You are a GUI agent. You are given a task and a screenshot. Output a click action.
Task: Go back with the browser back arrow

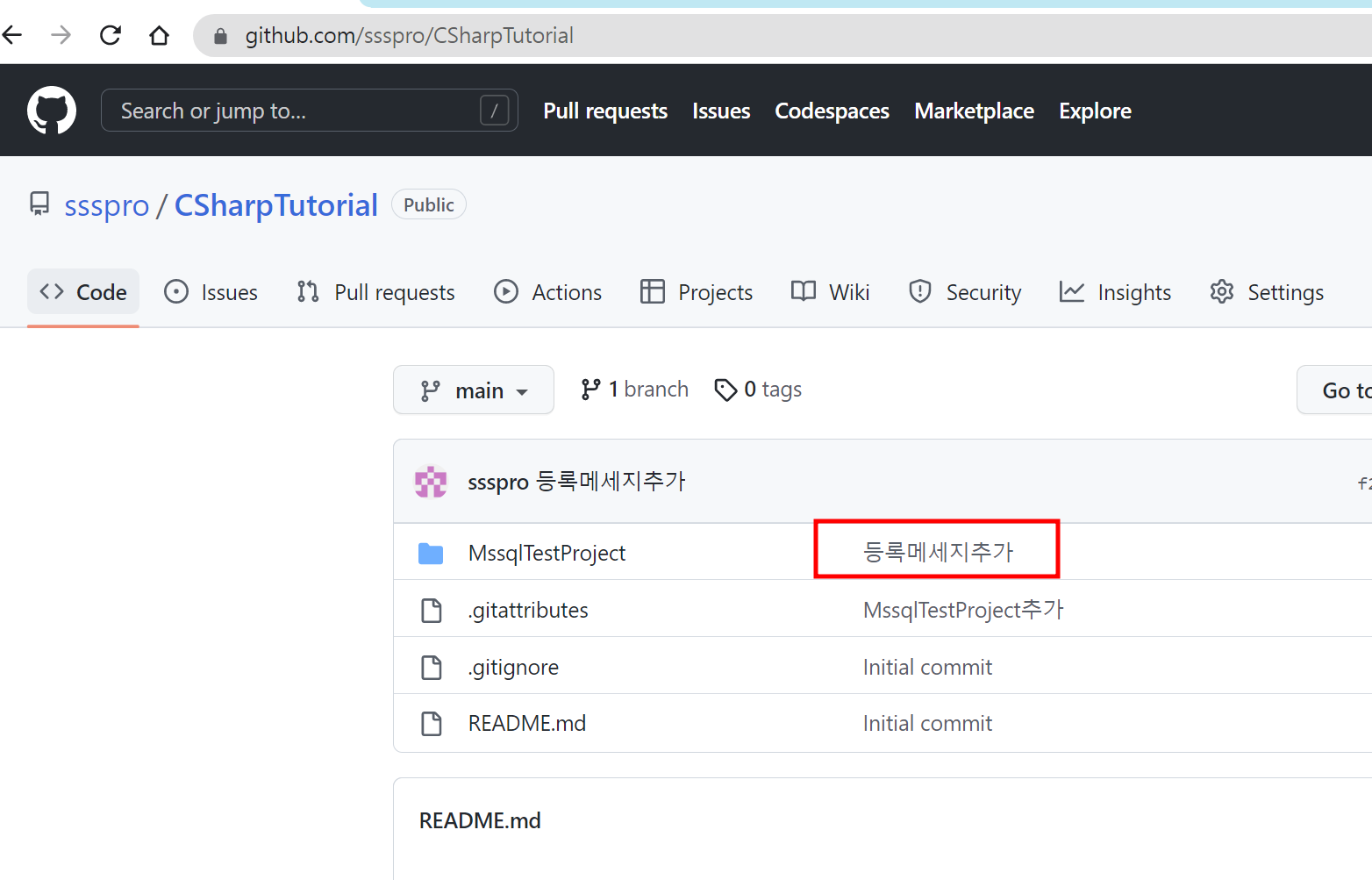[x=12, y=35]
